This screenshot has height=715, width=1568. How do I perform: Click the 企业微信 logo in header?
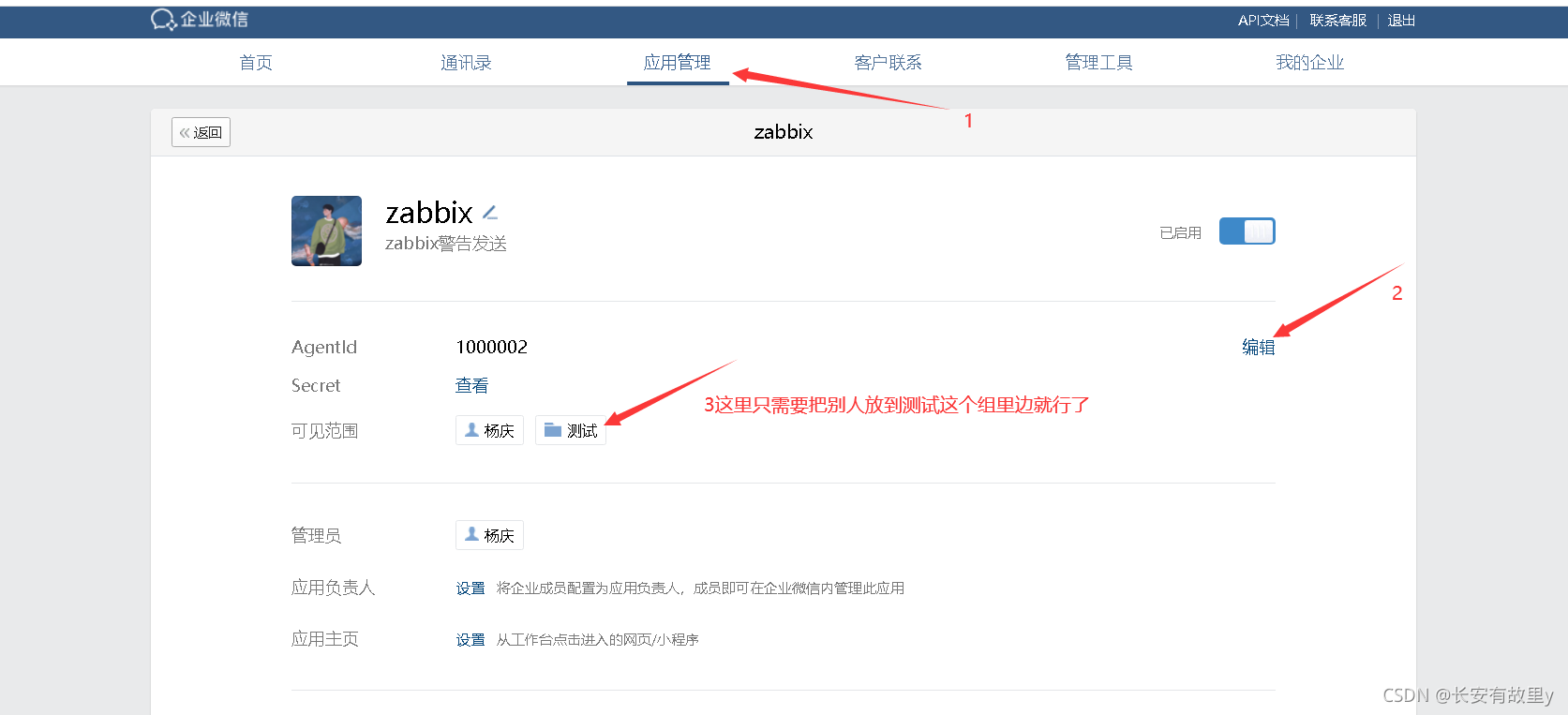200,20
